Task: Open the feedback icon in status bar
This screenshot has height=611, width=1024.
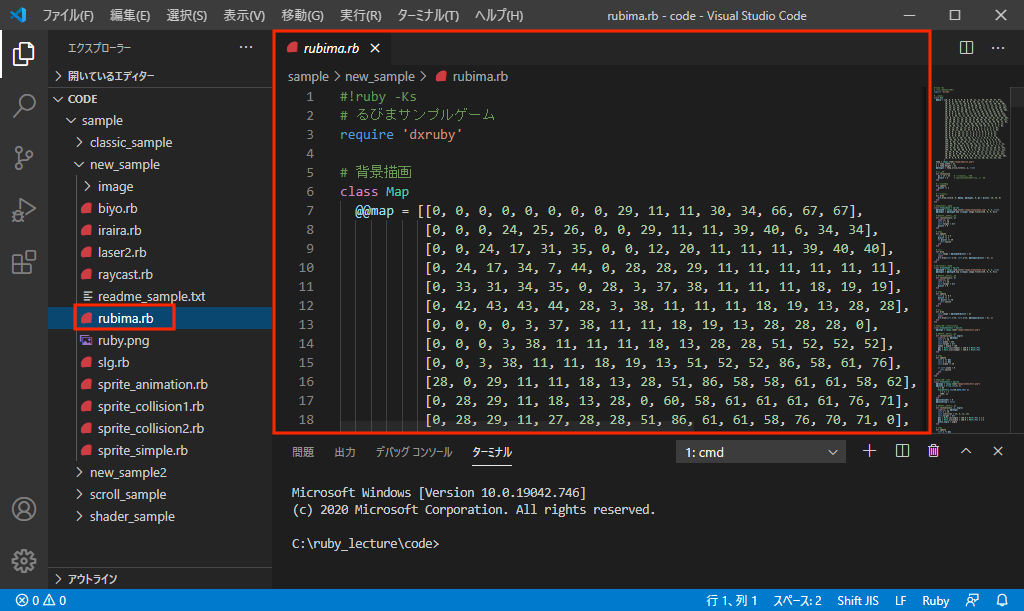Action: coord(972,601)
